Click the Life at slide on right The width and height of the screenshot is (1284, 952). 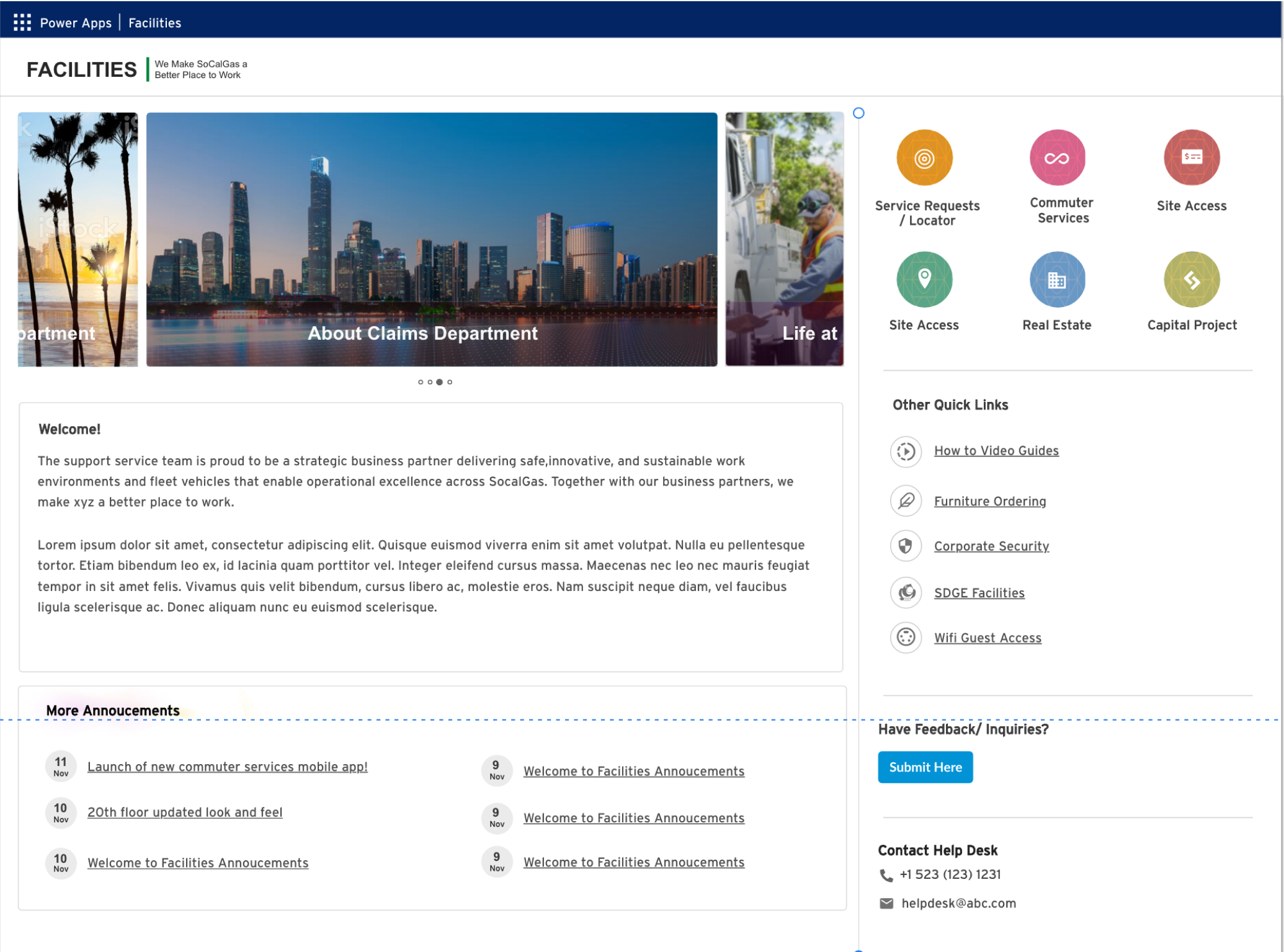(x=784, y=239)
